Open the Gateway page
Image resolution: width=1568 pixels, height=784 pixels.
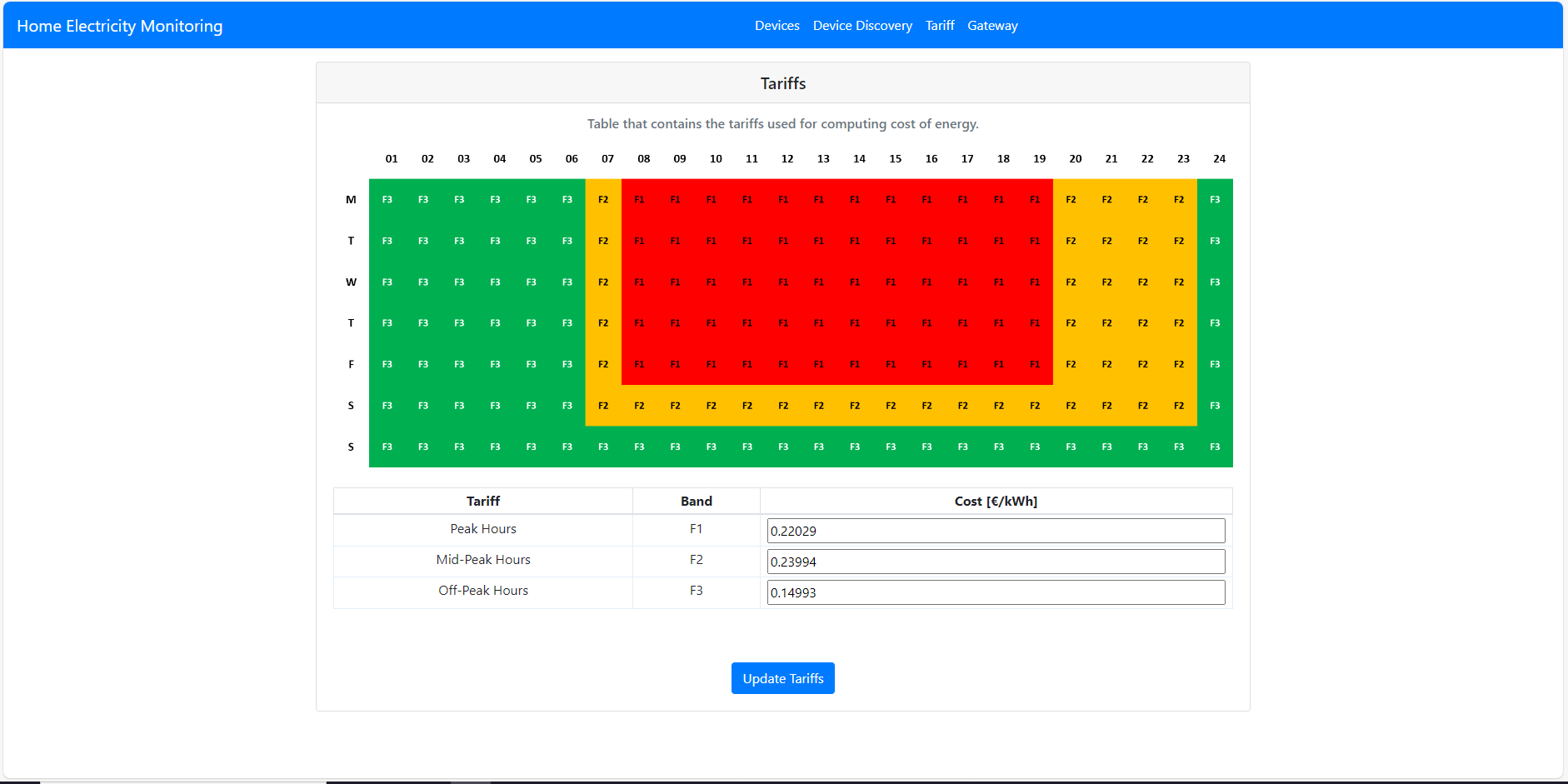[x=992, y=25]
